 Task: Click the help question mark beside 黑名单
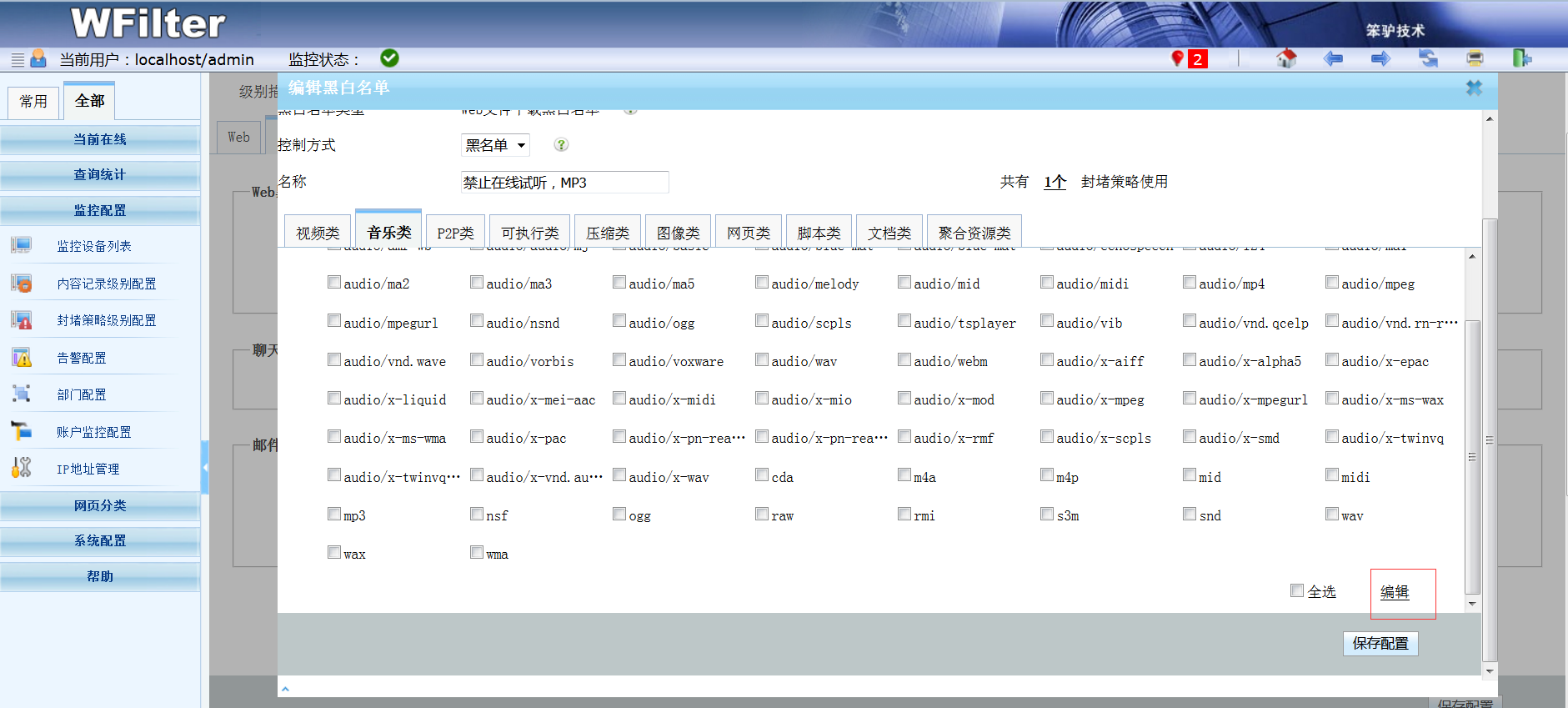coord(561,145)
